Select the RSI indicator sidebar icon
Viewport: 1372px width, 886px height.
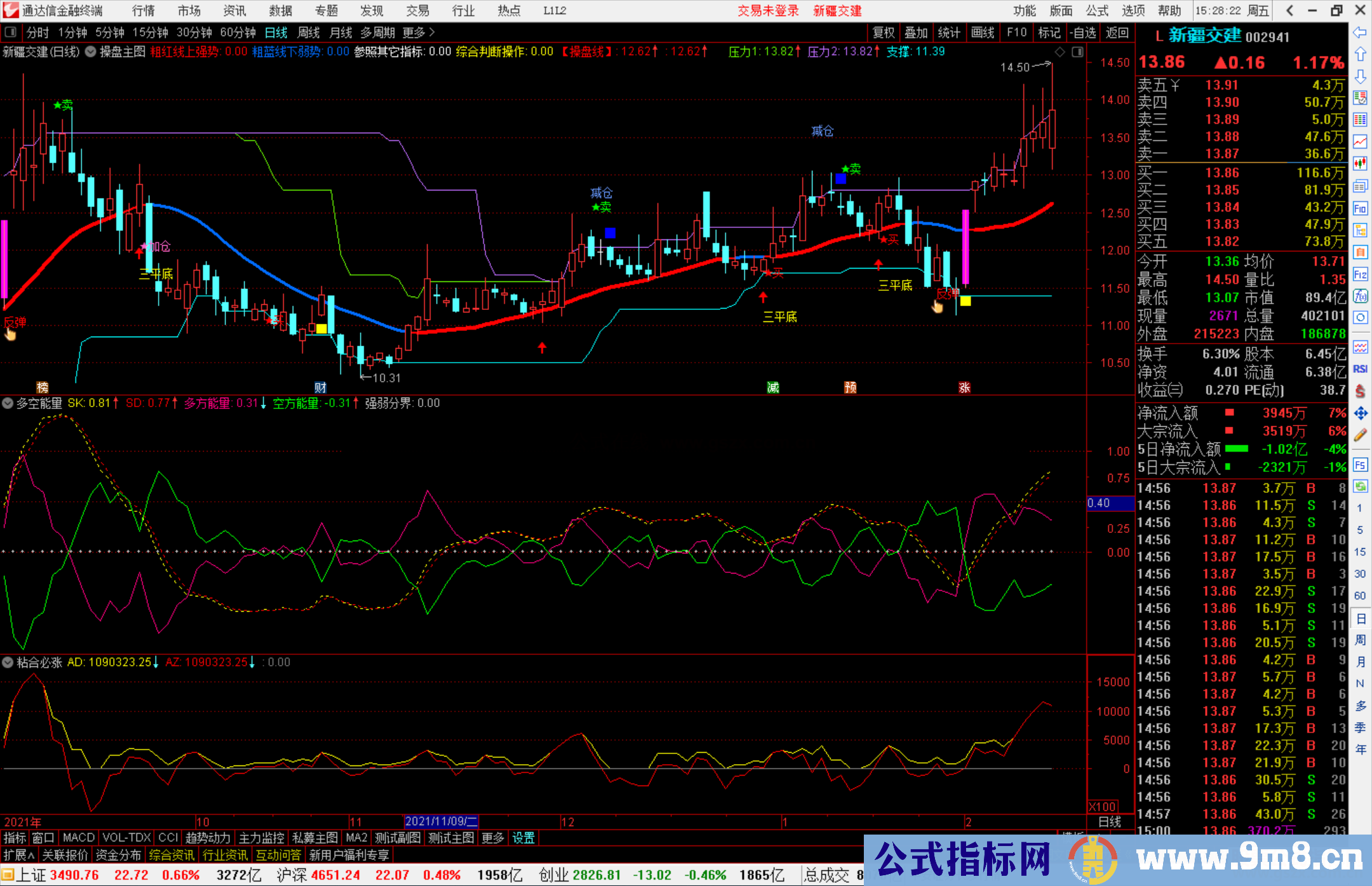point(1360,369)
